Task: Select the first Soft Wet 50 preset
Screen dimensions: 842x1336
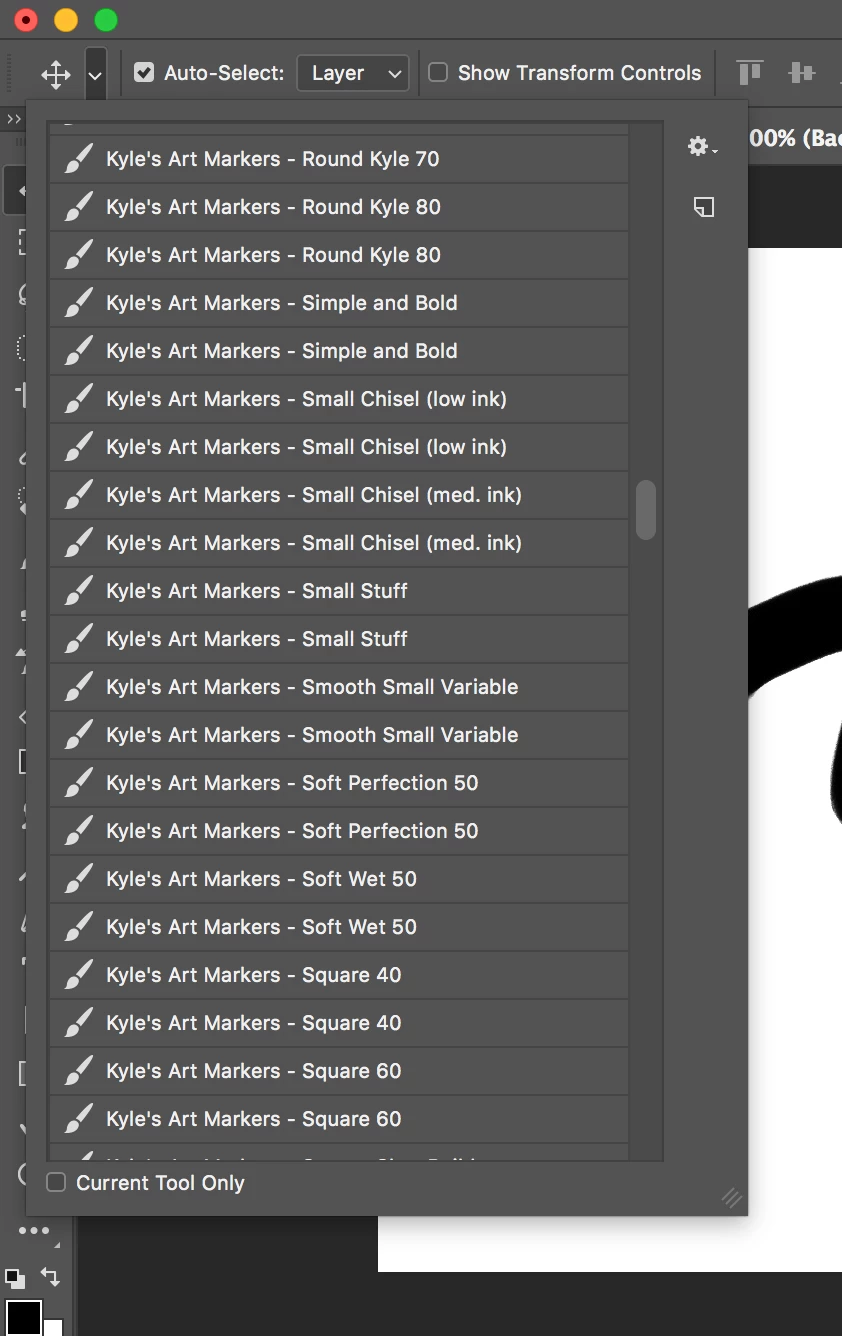Action: (x=339, y=879)
